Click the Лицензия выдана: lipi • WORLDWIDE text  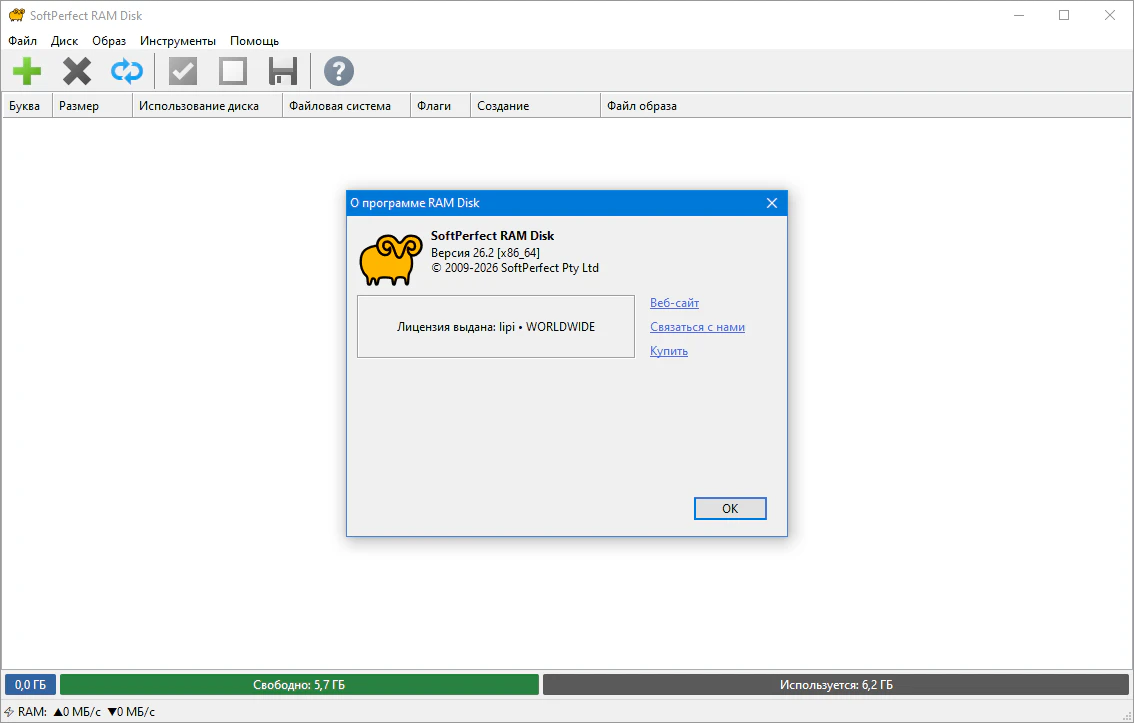coord(496,327)
